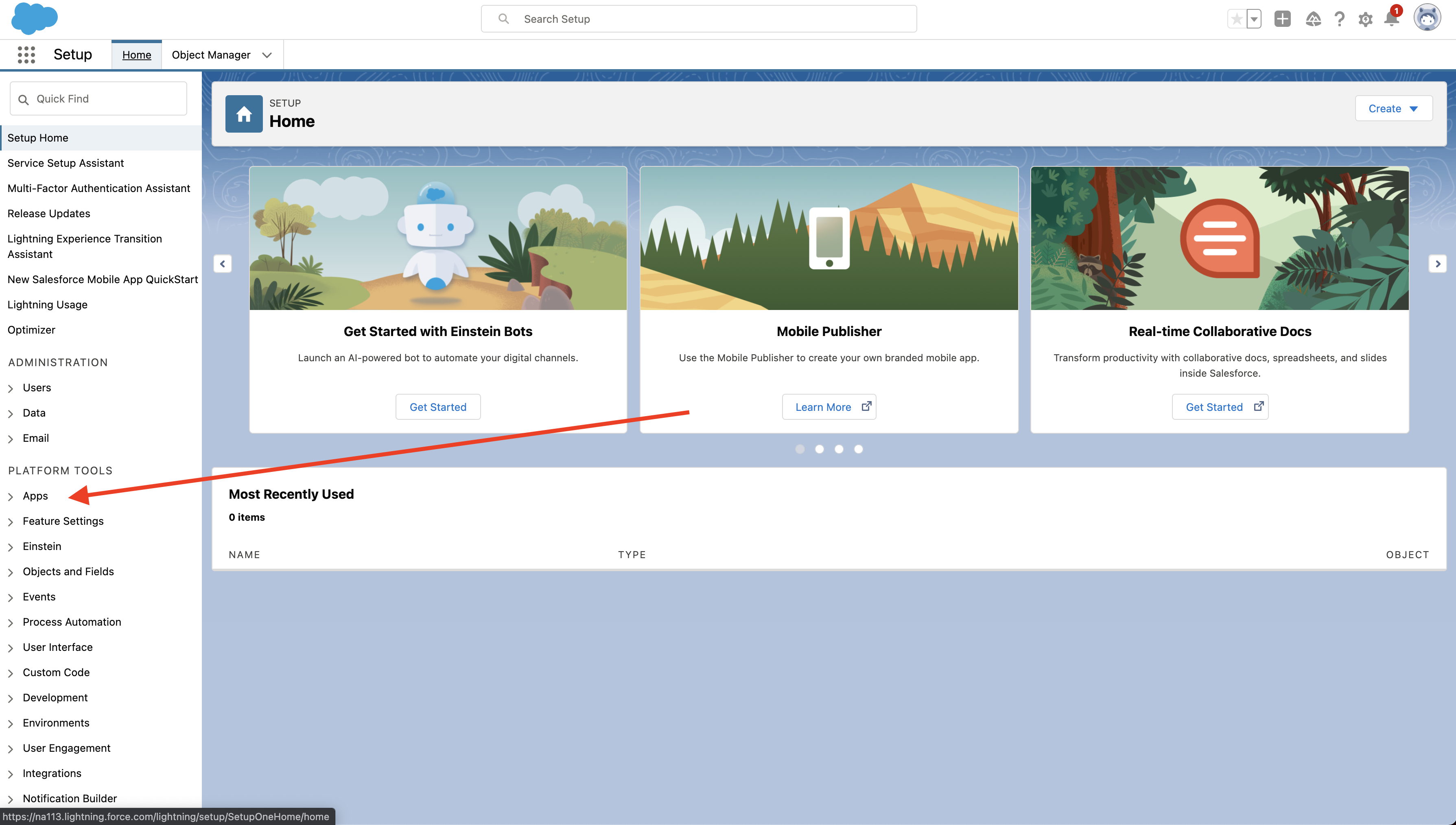The width and height of the screenshot is (1456, 825).
Task: Click the search magnifier in Search Setup
Action: pyautogui.click(x=503, y=19)
